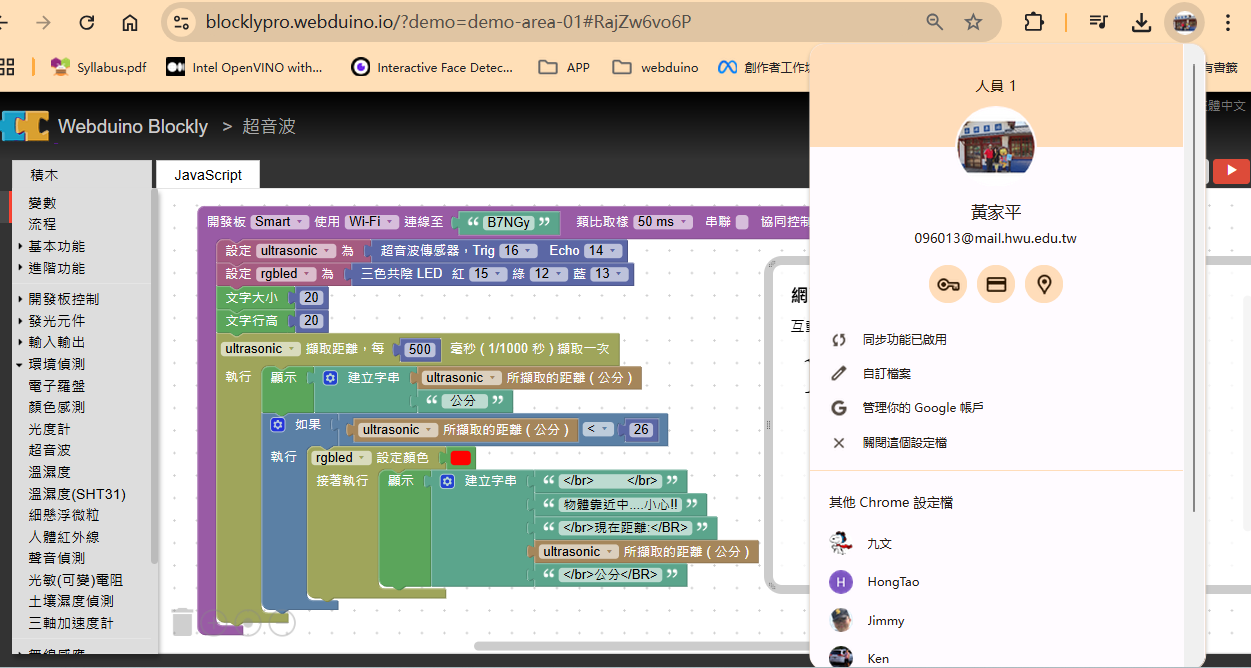Open payment methods card icon
Screen dimensions: 1251x668
996,284
